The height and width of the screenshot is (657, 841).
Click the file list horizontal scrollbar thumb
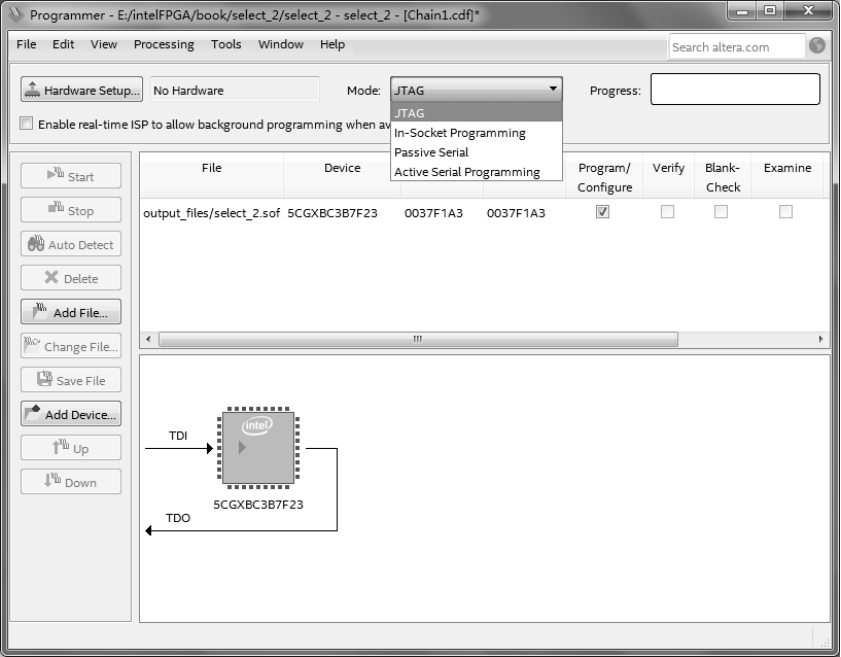(418, 339)
